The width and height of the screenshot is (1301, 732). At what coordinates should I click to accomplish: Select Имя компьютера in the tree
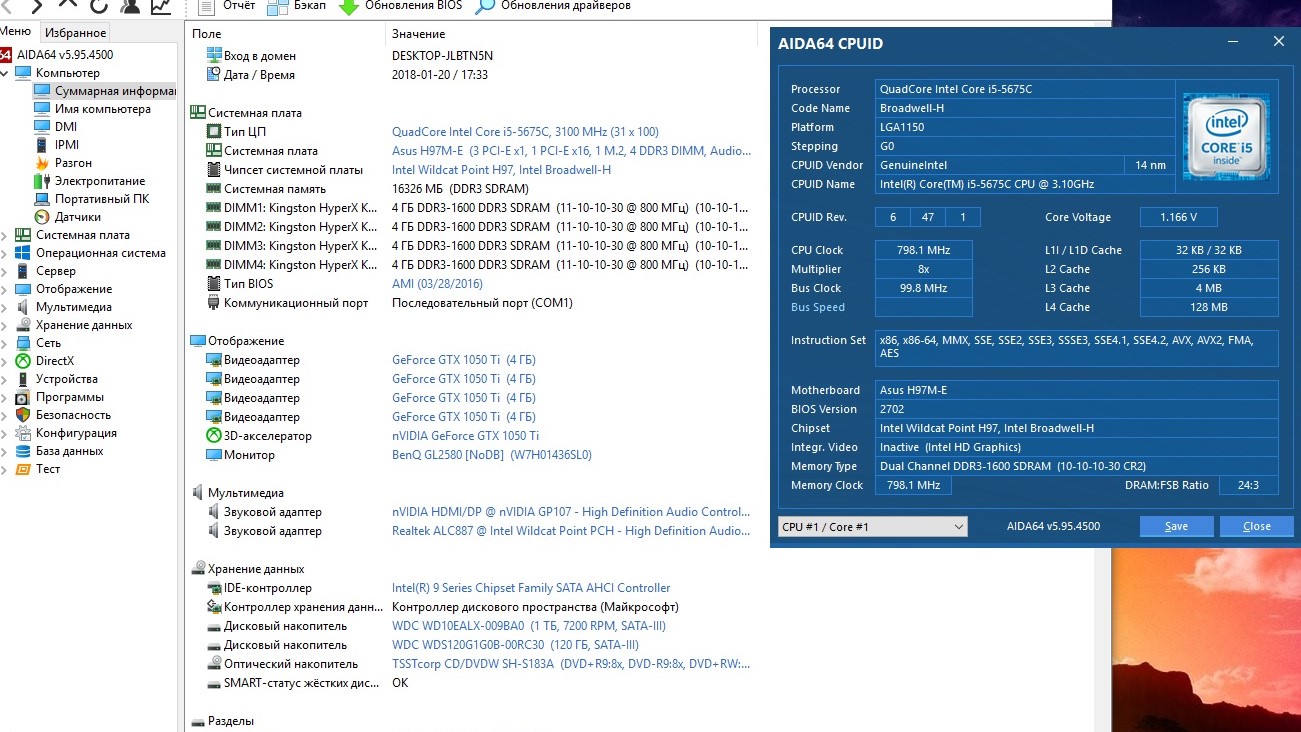103,109
